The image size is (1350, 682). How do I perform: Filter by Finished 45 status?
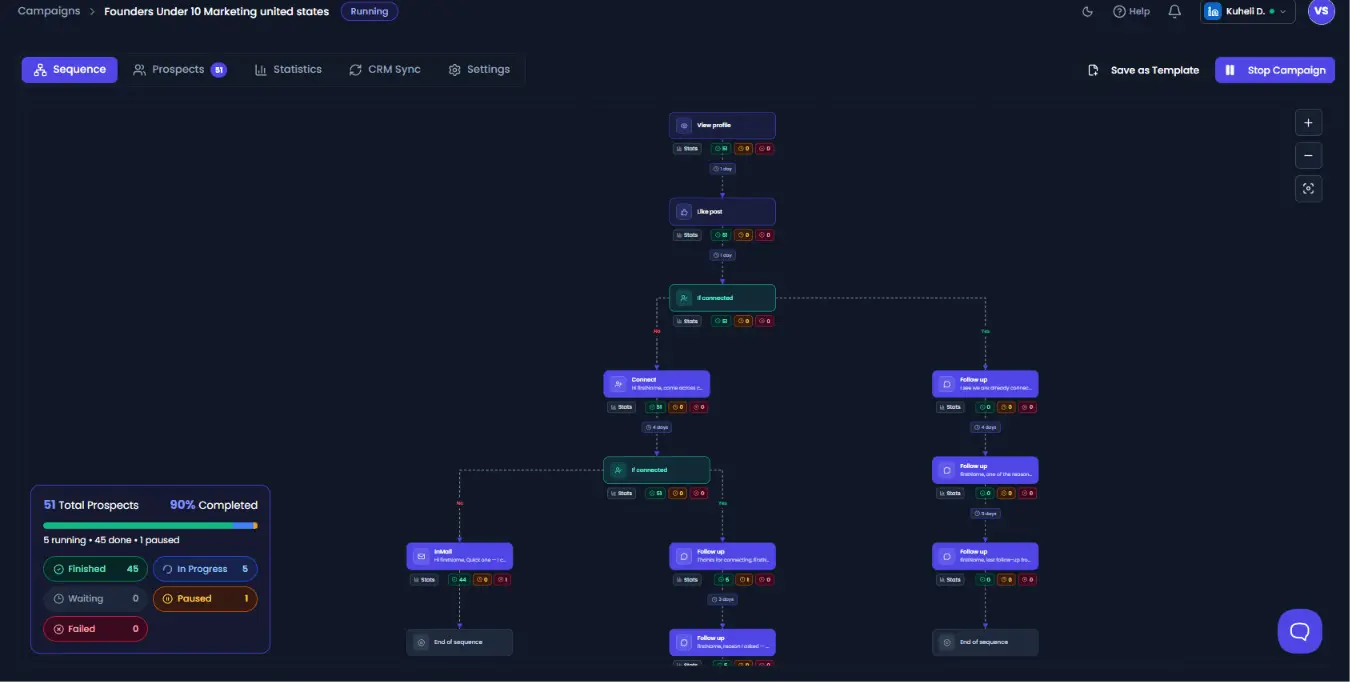(x=96, y=569)
